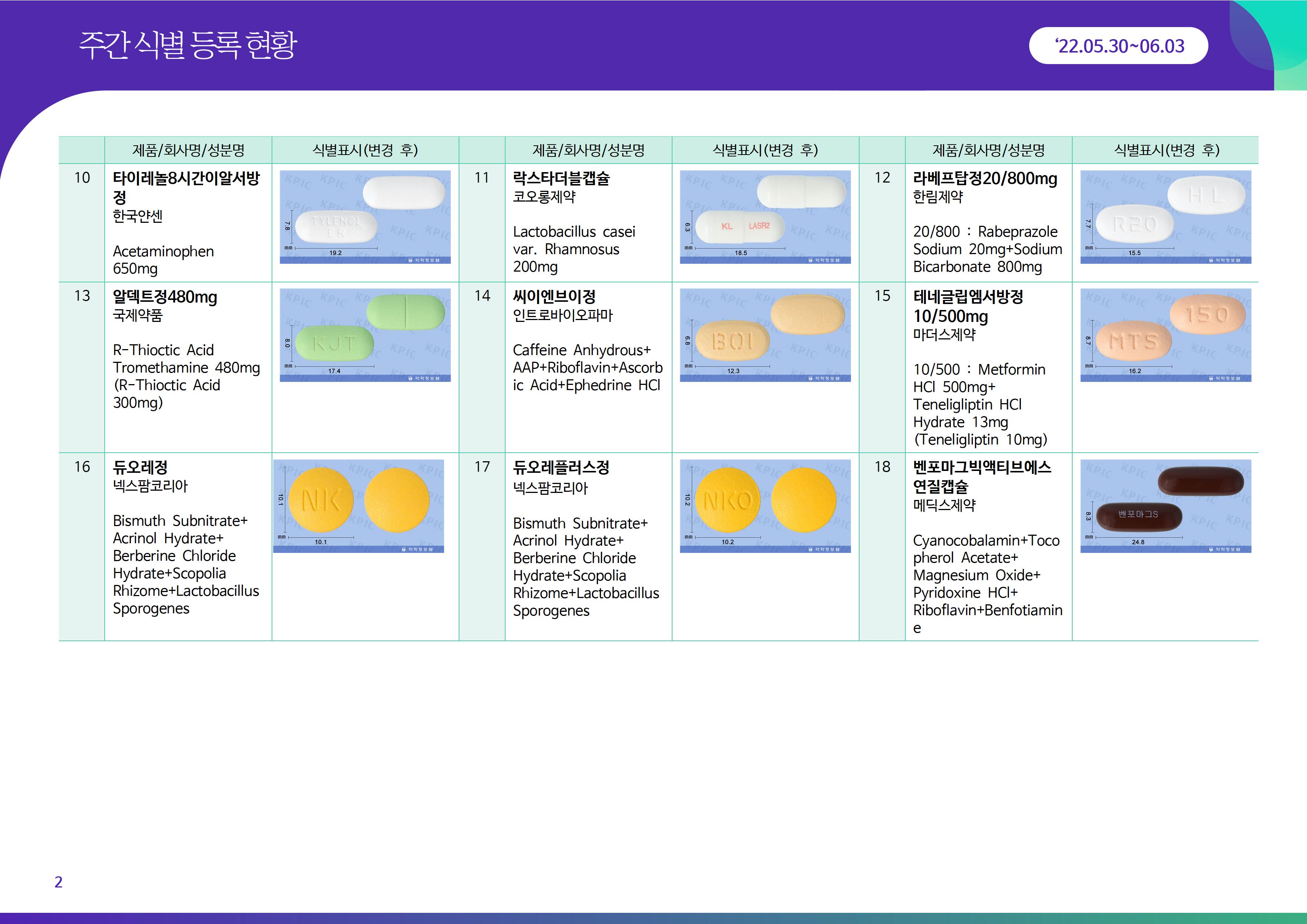Click the Tylenol ER pill image
1307x924 pixels.
point(365,217)
